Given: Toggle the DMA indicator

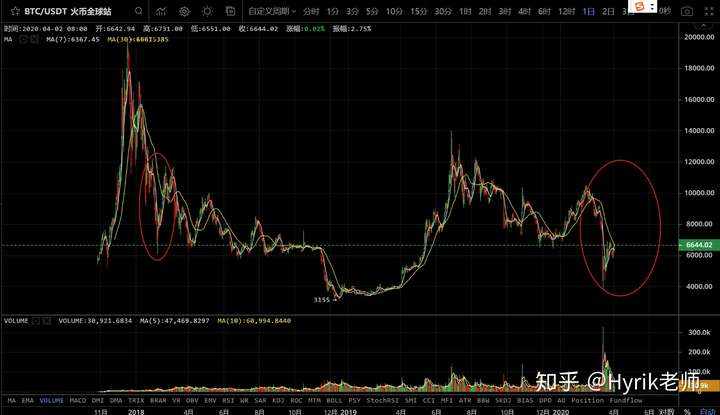Looking at the screenshot, I should coord(116,400).
